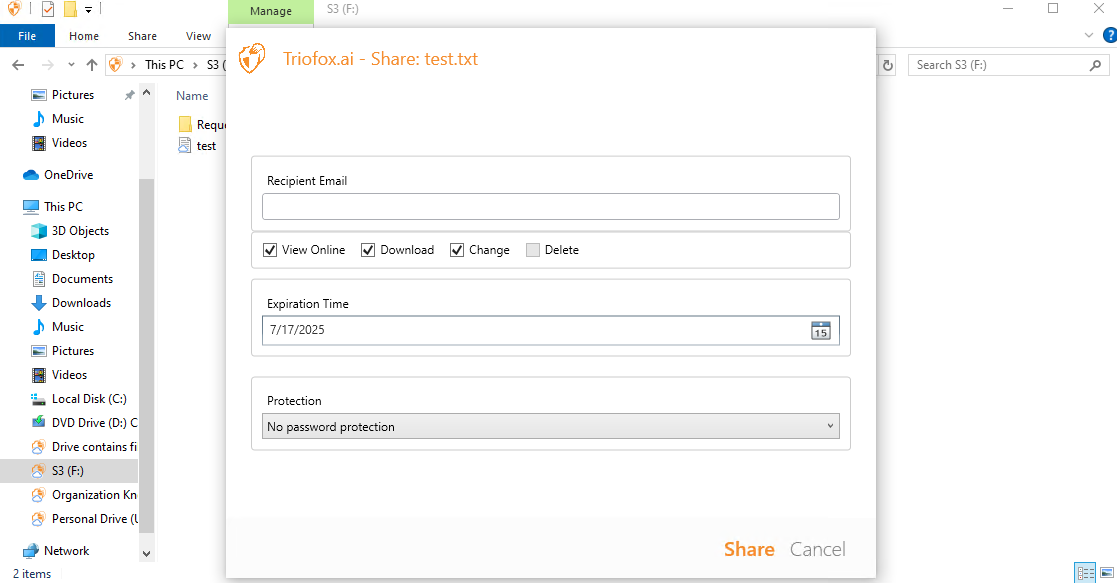Switch to the View ribbon tab
This screenshot has height=583, width=1117.
tap(198, 36)
